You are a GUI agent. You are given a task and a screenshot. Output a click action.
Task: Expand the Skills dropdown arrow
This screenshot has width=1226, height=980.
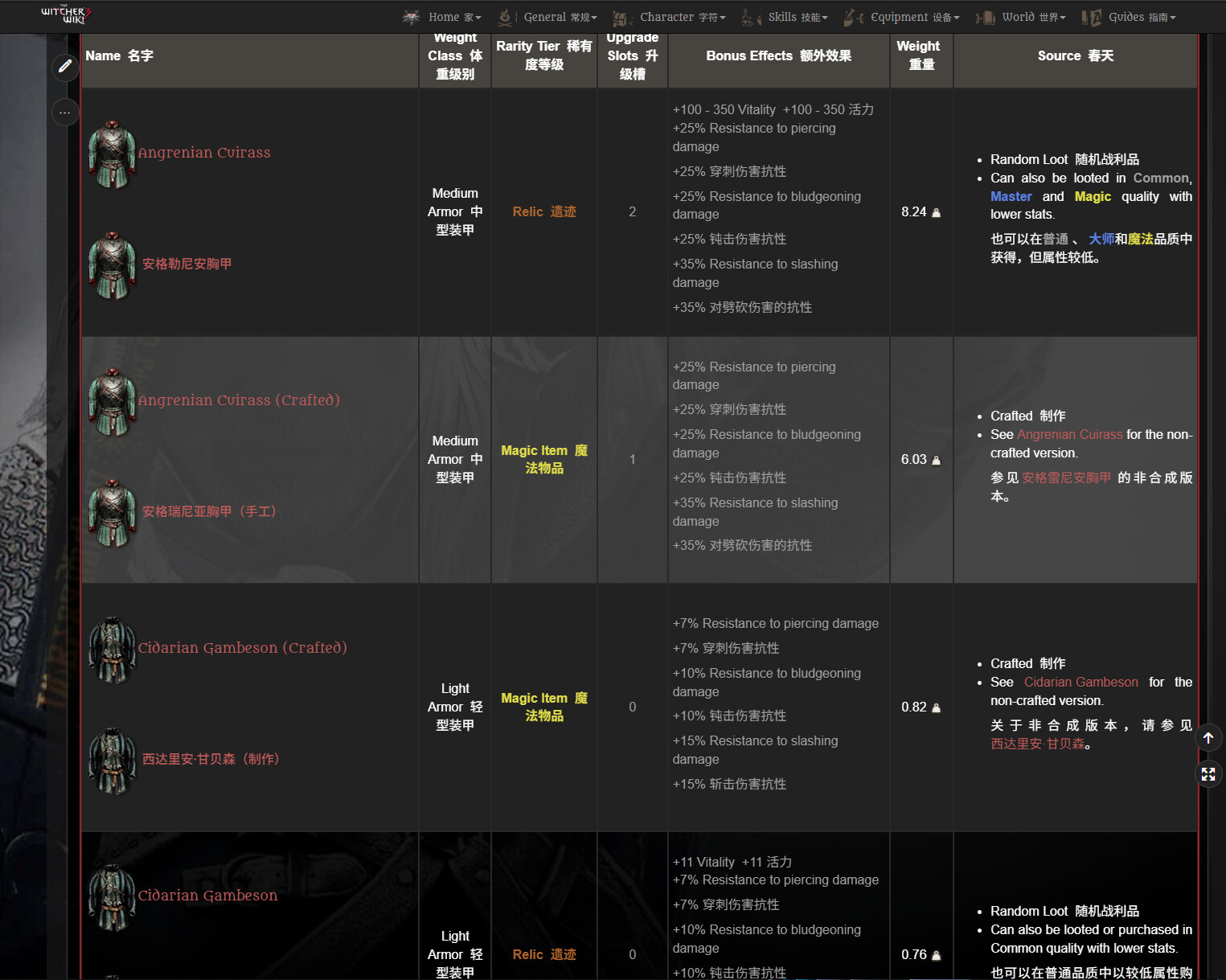pyautogui.click(x=825, y=18)
